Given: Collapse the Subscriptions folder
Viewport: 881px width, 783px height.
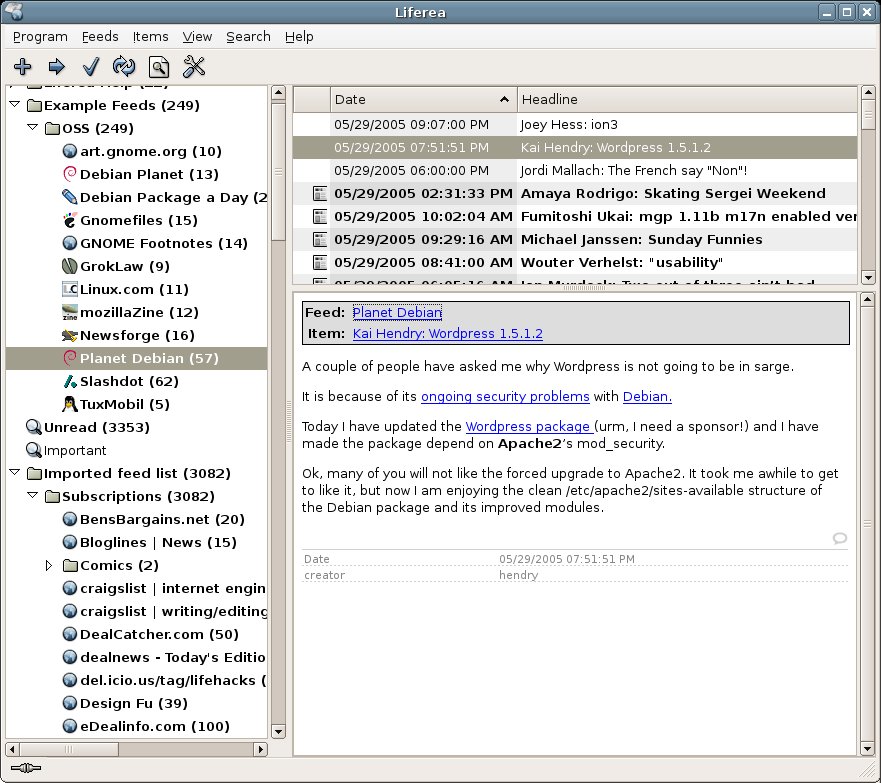Looking at the screenshot, I should [x=33, y=496].
